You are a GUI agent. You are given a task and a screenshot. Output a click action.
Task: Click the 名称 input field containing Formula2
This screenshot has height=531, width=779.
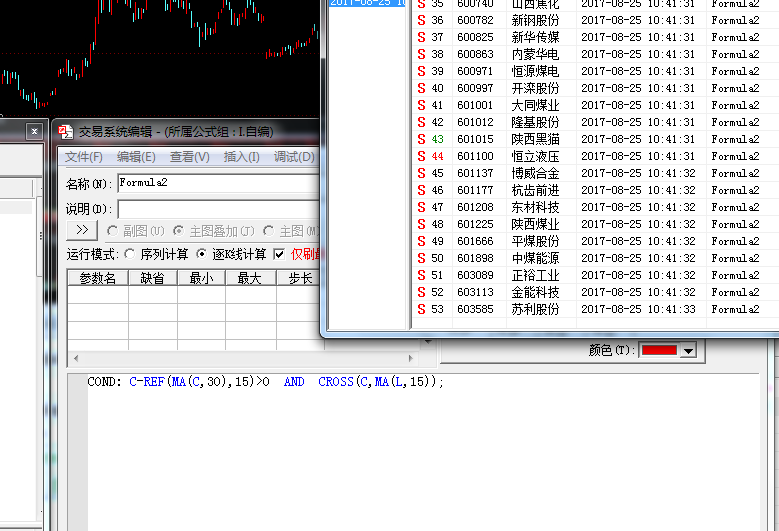[x=219, y=183]
